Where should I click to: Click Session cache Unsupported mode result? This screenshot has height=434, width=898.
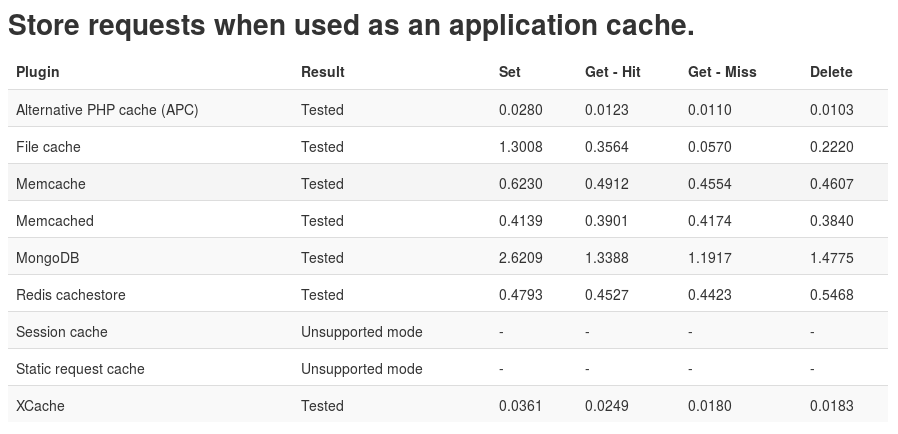[x=362, y=332]
